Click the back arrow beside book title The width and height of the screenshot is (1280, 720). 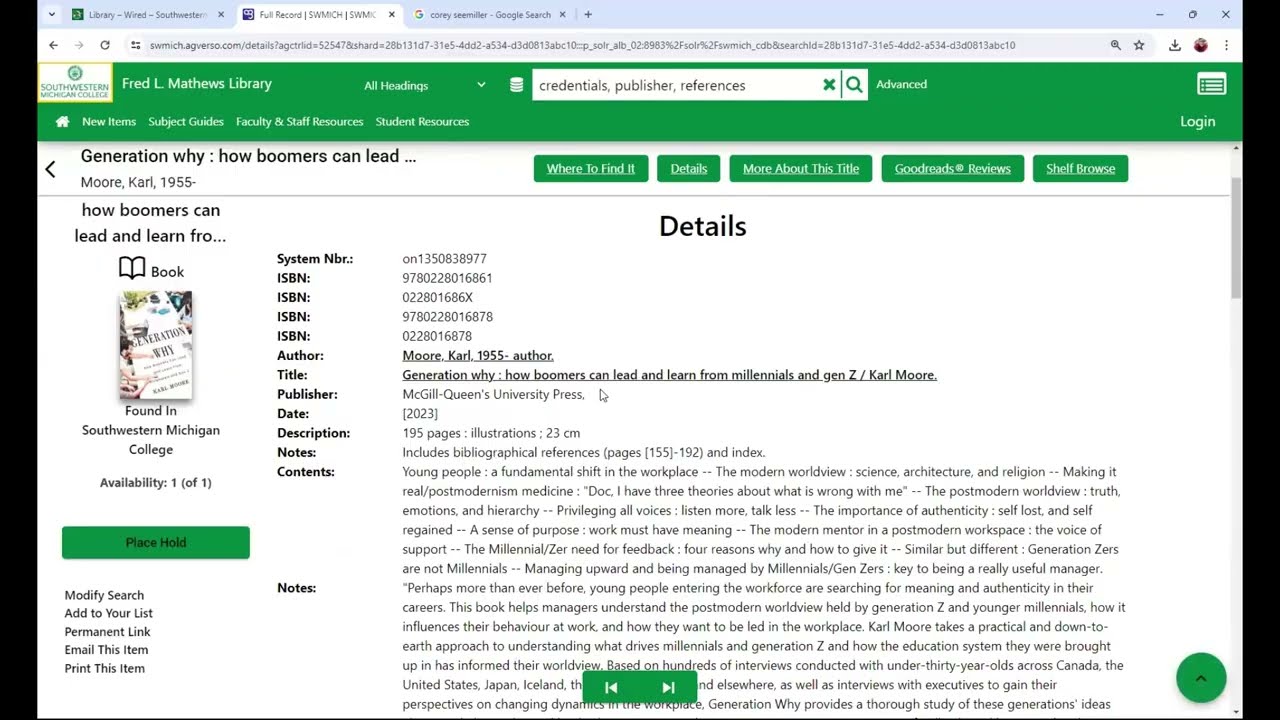click(x=50, y=169)
